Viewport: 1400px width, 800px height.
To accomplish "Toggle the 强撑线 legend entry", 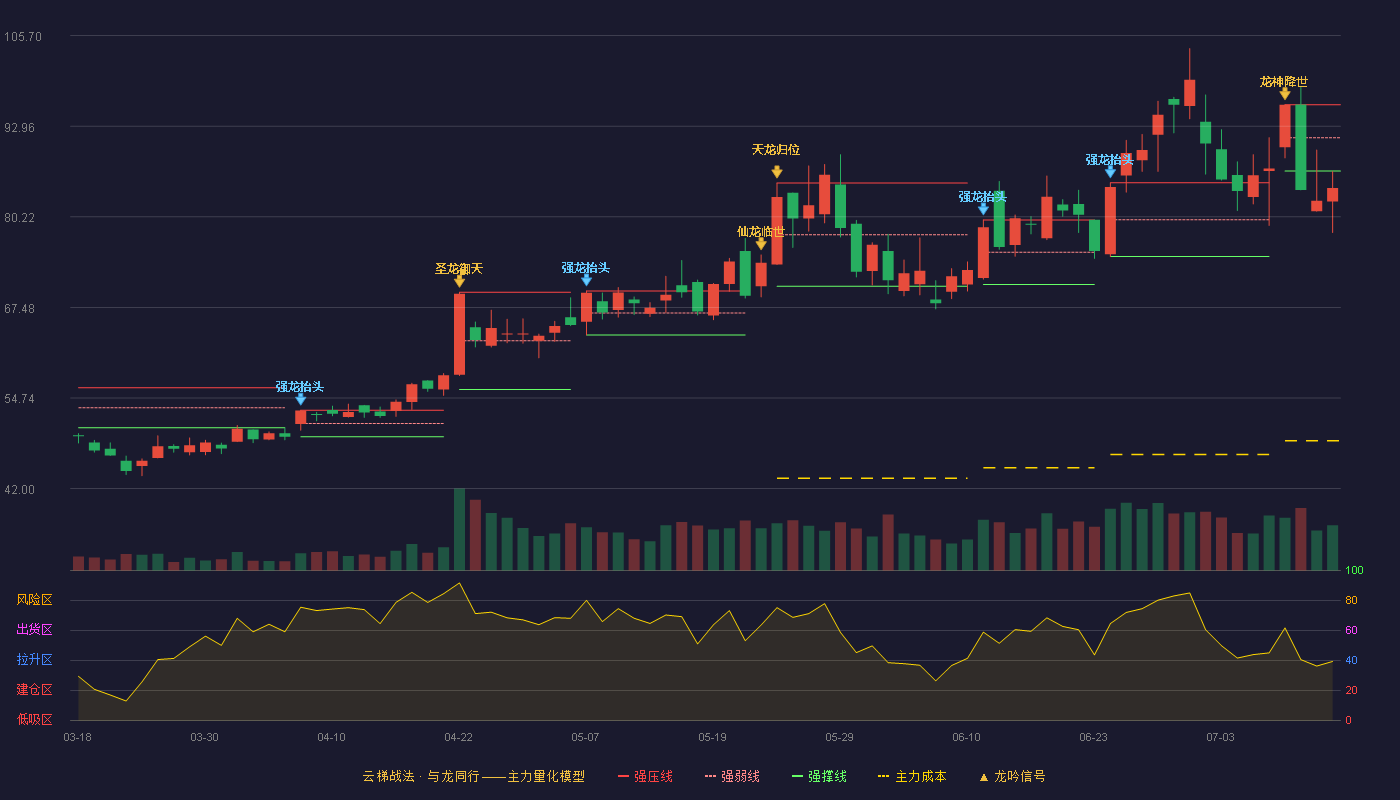I will click(819, 776).
